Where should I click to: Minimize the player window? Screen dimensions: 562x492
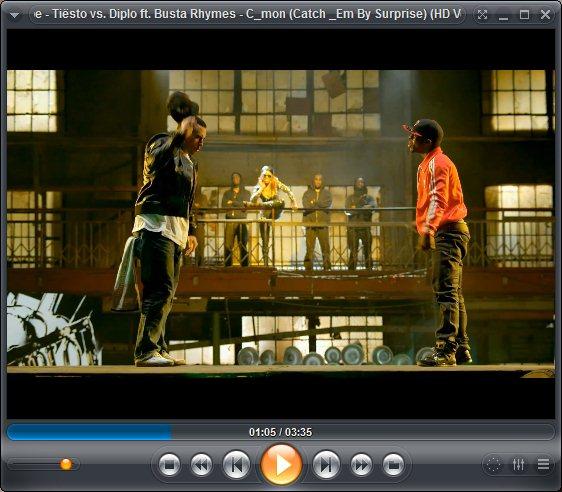(504, 15)
